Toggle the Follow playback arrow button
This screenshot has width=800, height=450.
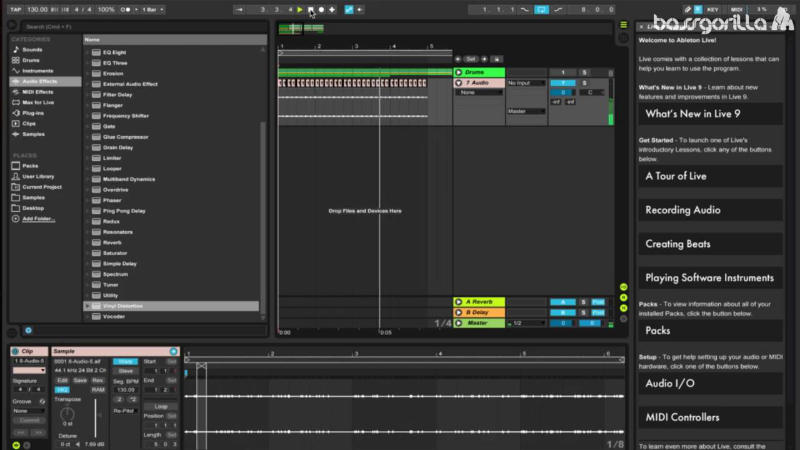click(239, 9)
